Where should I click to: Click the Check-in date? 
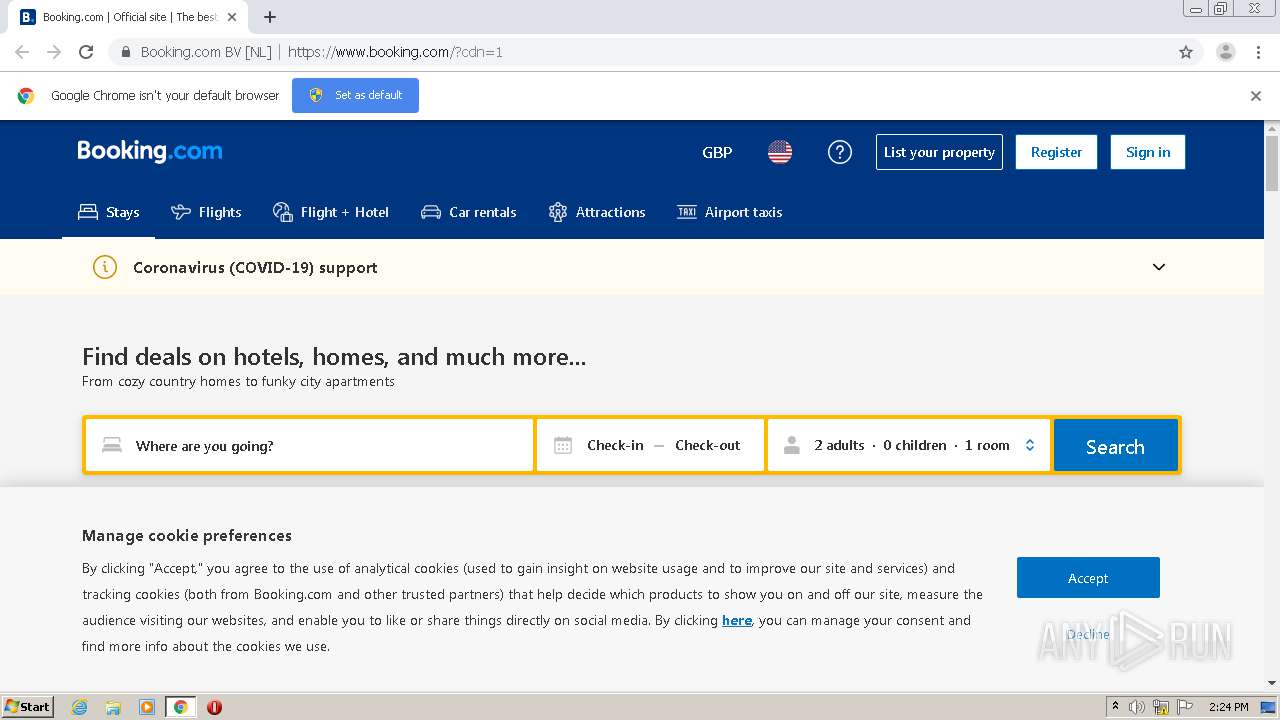coord(615,445)
